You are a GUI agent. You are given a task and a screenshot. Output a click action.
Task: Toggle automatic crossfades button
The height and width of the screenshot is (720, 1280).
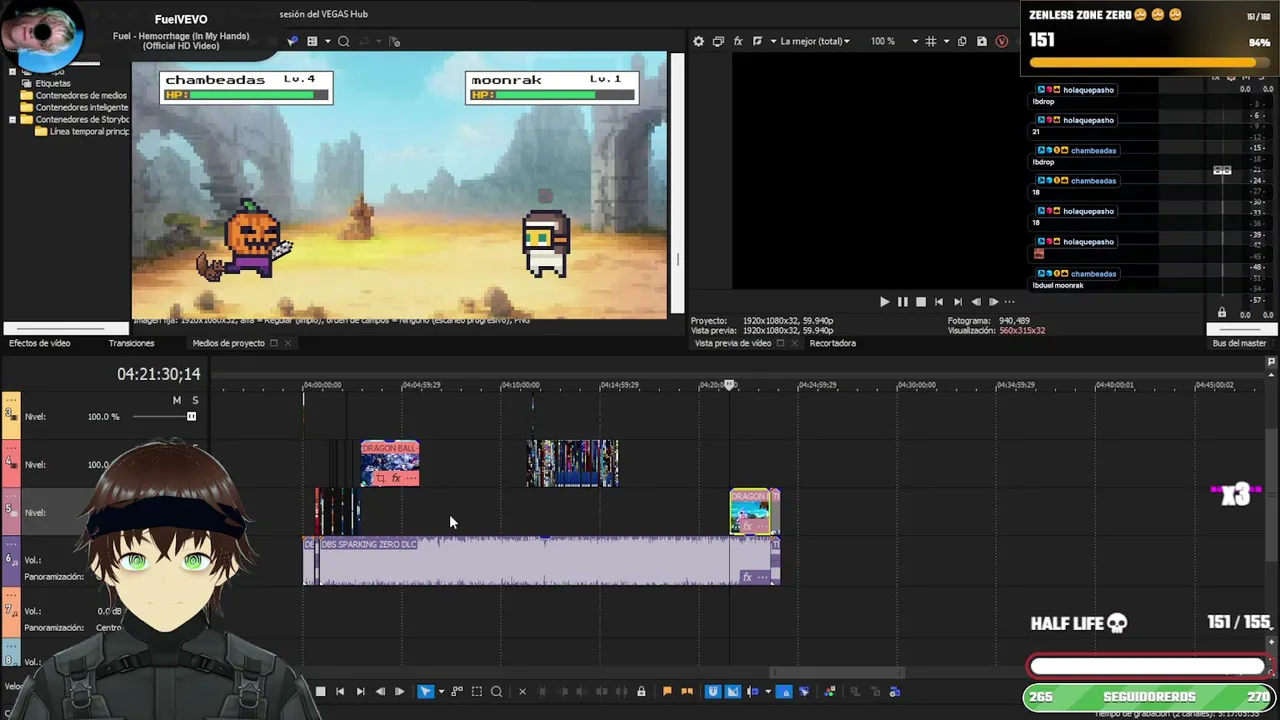coord(732,691)
